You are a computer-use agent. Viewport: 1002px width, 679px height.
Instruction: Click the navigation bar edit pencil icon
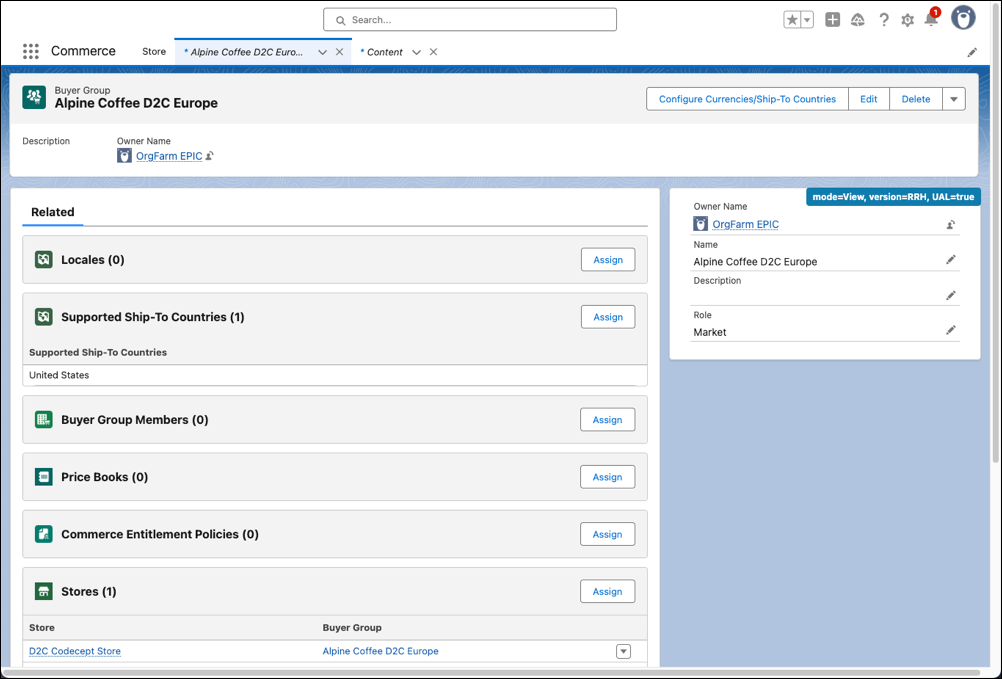pos(972,52)
